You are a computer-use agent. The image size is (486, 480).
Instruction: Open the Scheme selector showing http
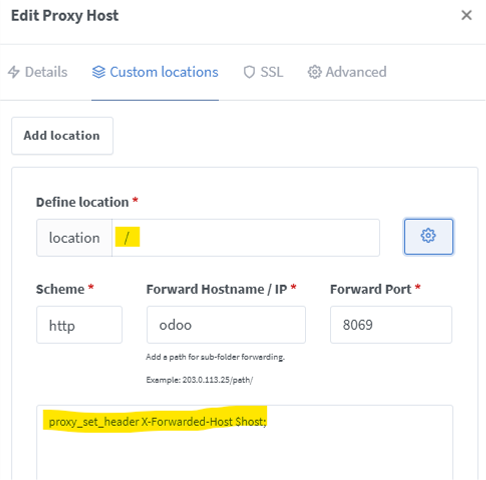79,325
